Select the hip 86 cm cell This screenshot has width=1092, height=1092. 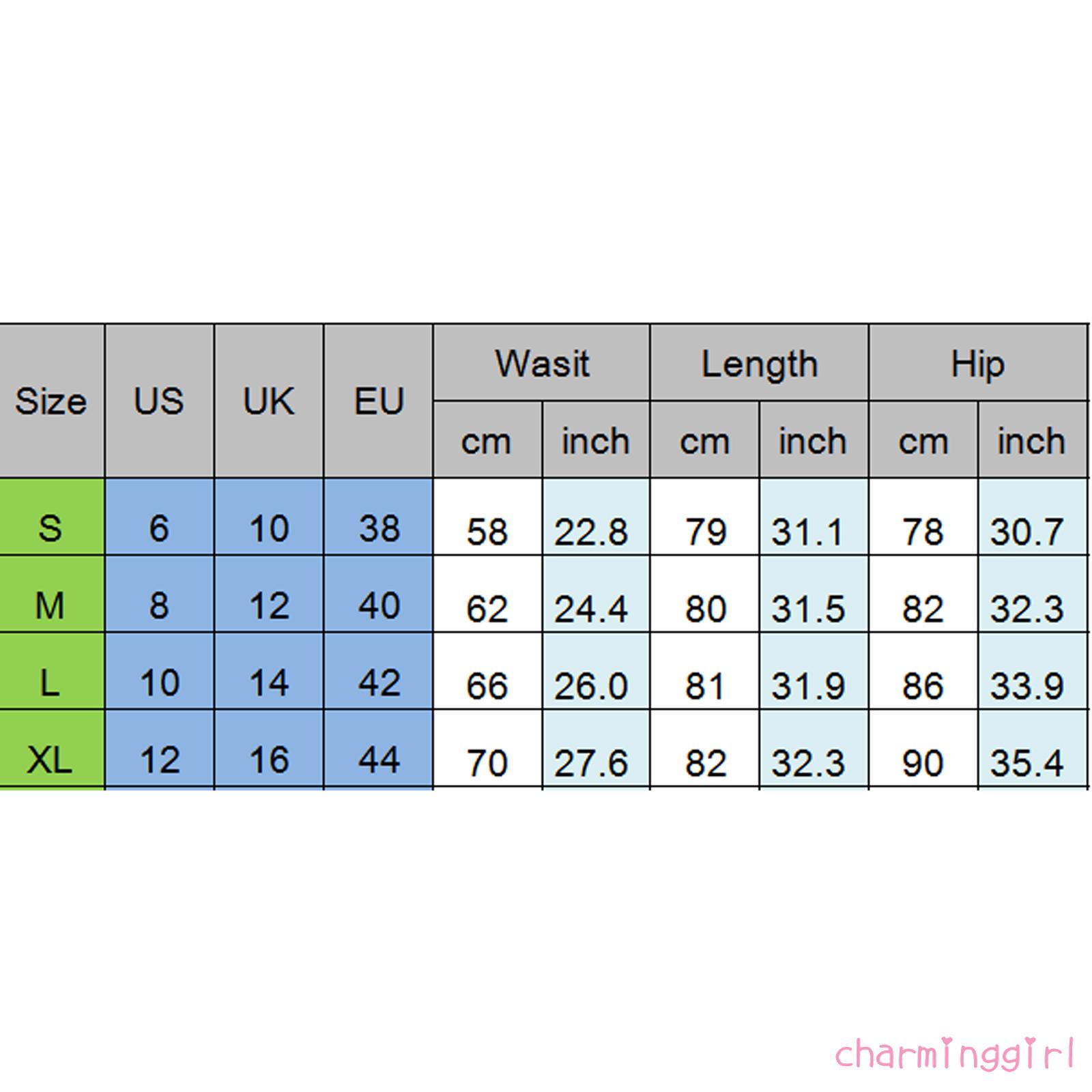[923, 686]
